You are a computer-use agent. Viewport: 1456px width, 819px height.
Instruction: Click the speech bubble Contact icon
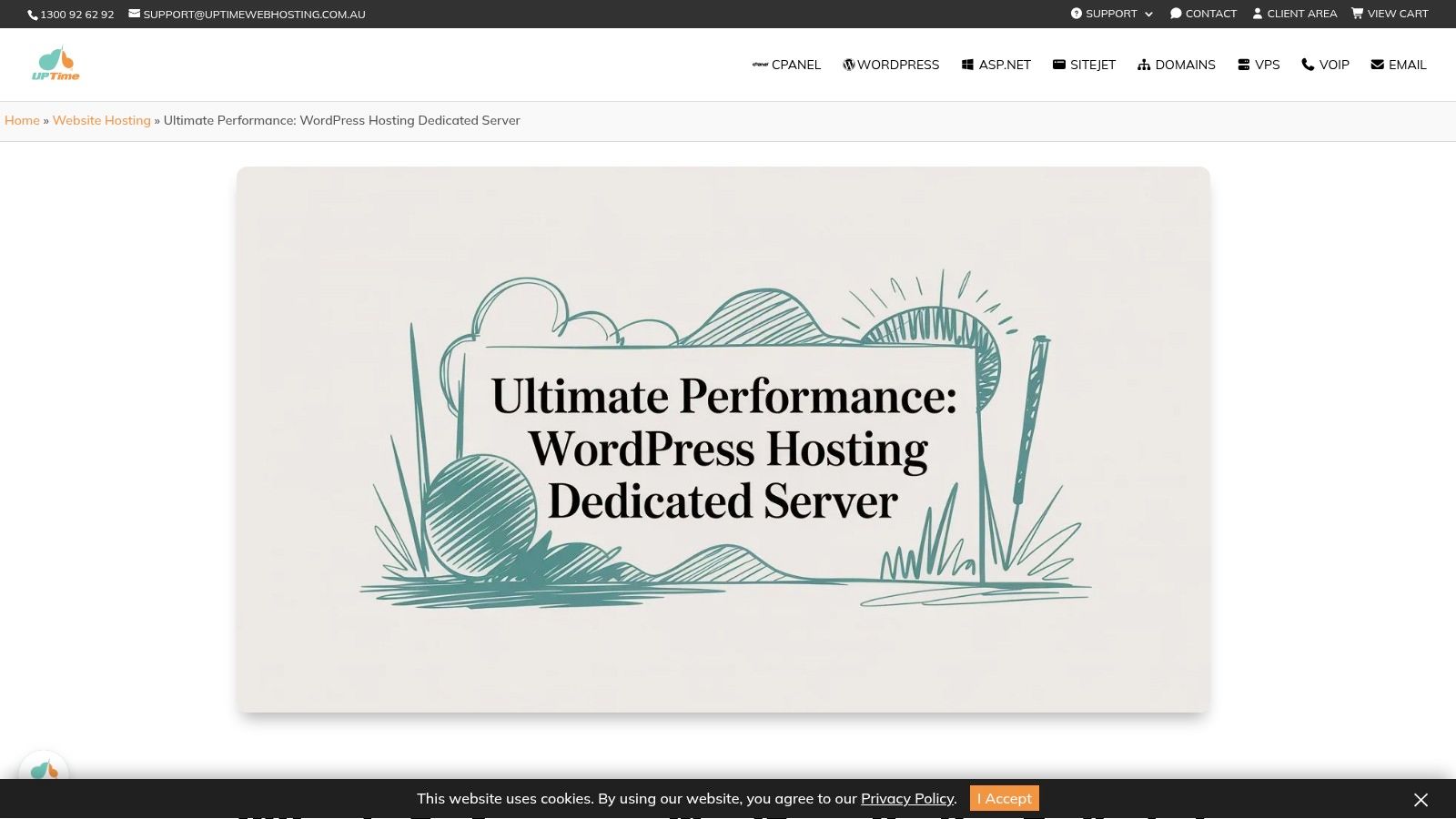1176,14
